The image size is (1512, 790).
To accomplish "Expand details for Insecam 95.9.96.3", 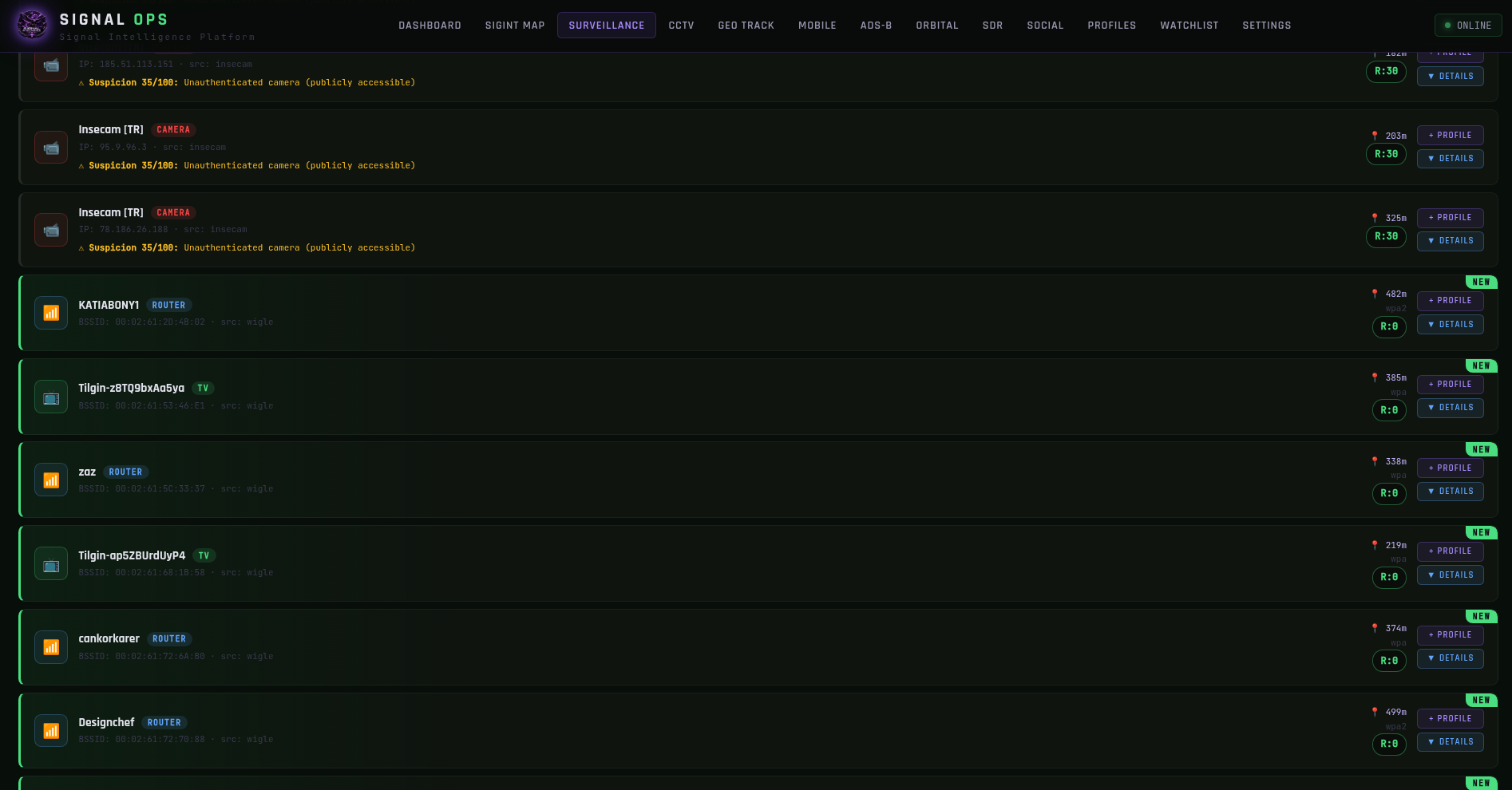I will [1450, 159].
